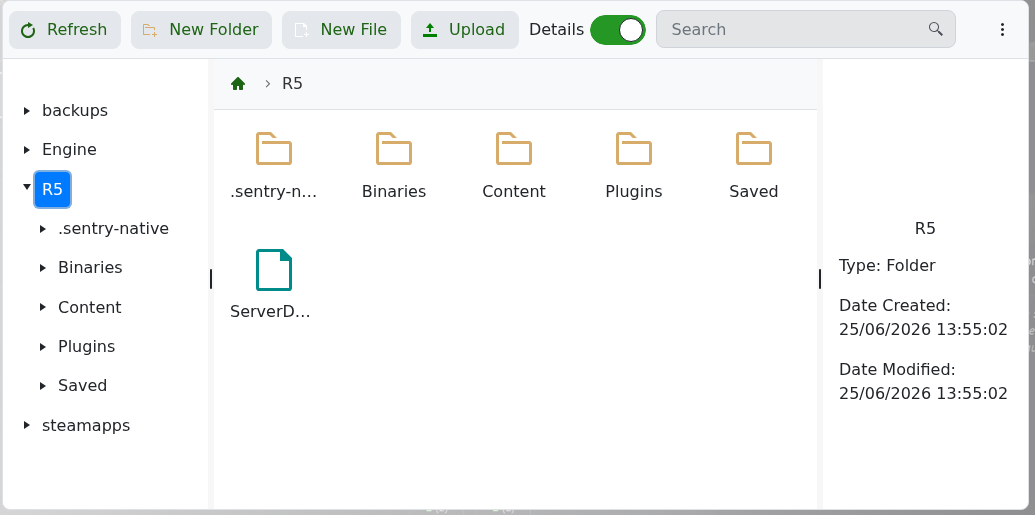This screenshot has width=1035, height=515.
Task: Click the Date Modified value text
Action: [x=923, y=394]
